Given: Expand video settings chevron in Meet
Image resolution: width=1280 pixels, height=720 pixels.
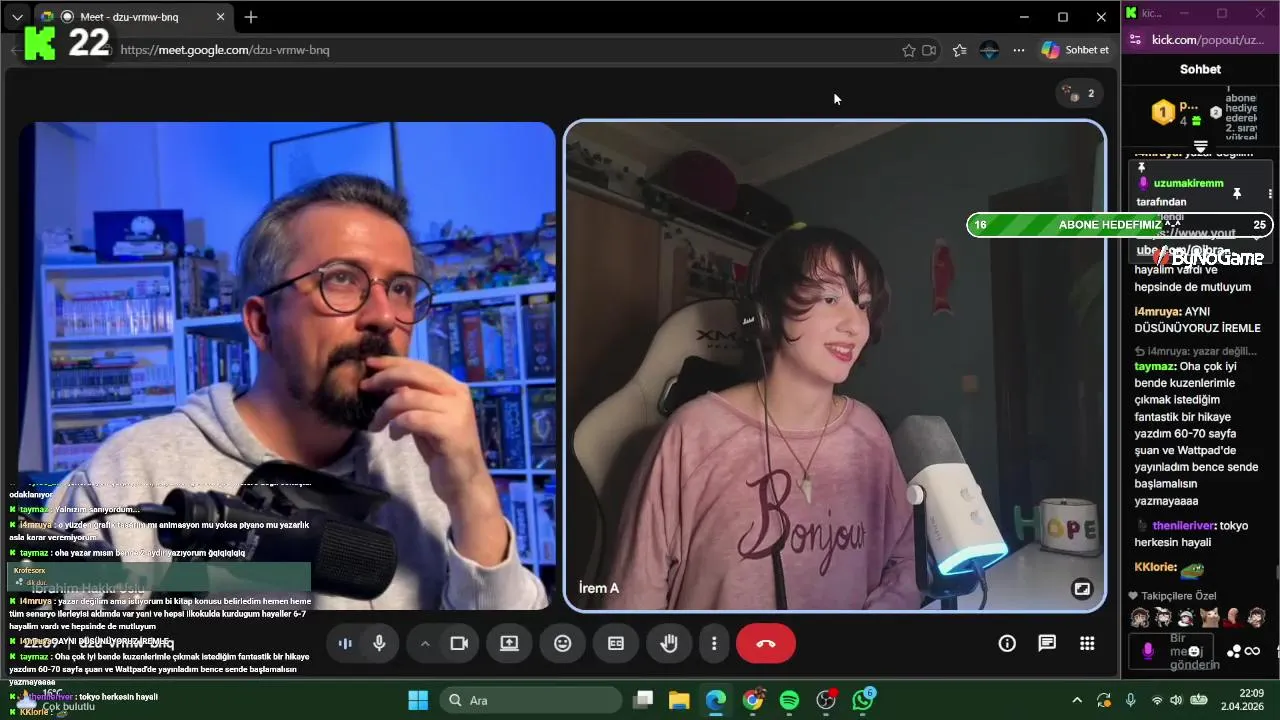Looking at the screenshot, I should tap(425, 644).
